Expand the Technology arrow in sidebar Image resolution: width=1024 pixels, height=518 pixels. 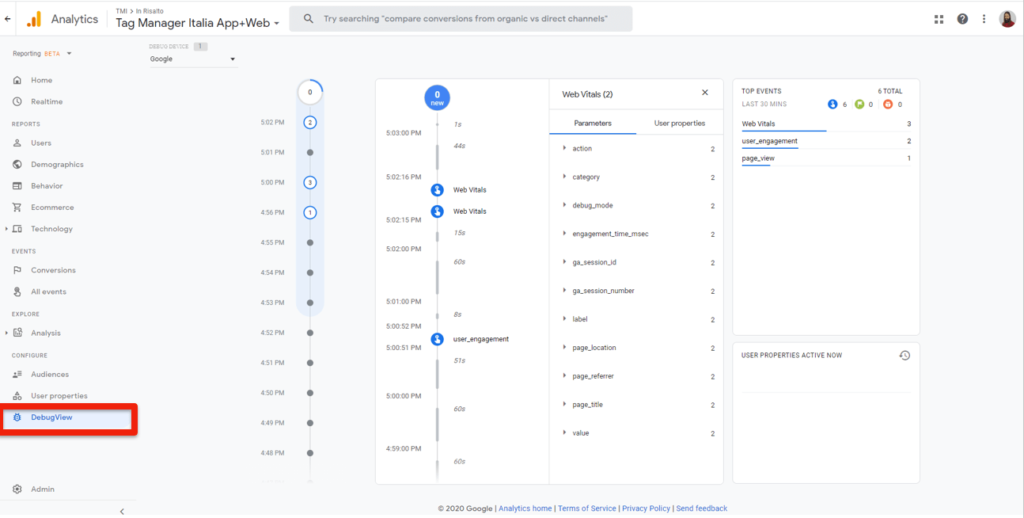7,229
